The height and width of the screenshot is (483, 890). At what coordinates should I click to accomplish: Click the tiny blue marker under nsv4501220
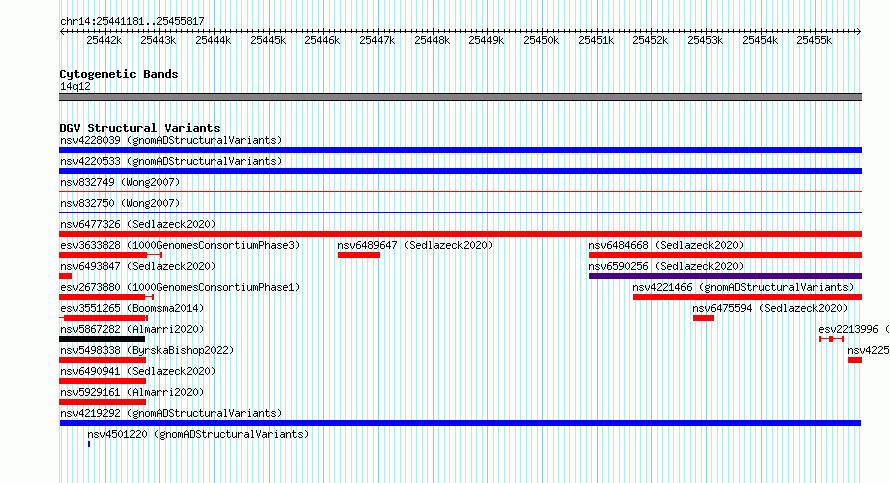(89, 444)
